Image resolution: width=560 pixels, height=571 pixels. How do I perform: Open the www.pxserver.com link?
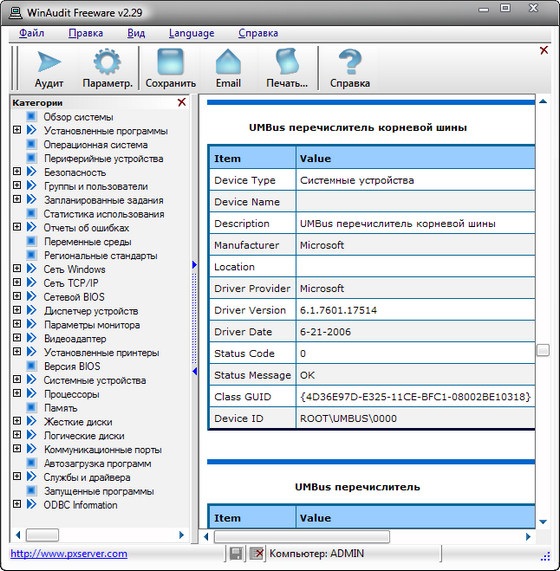click(x=69, y=554)
